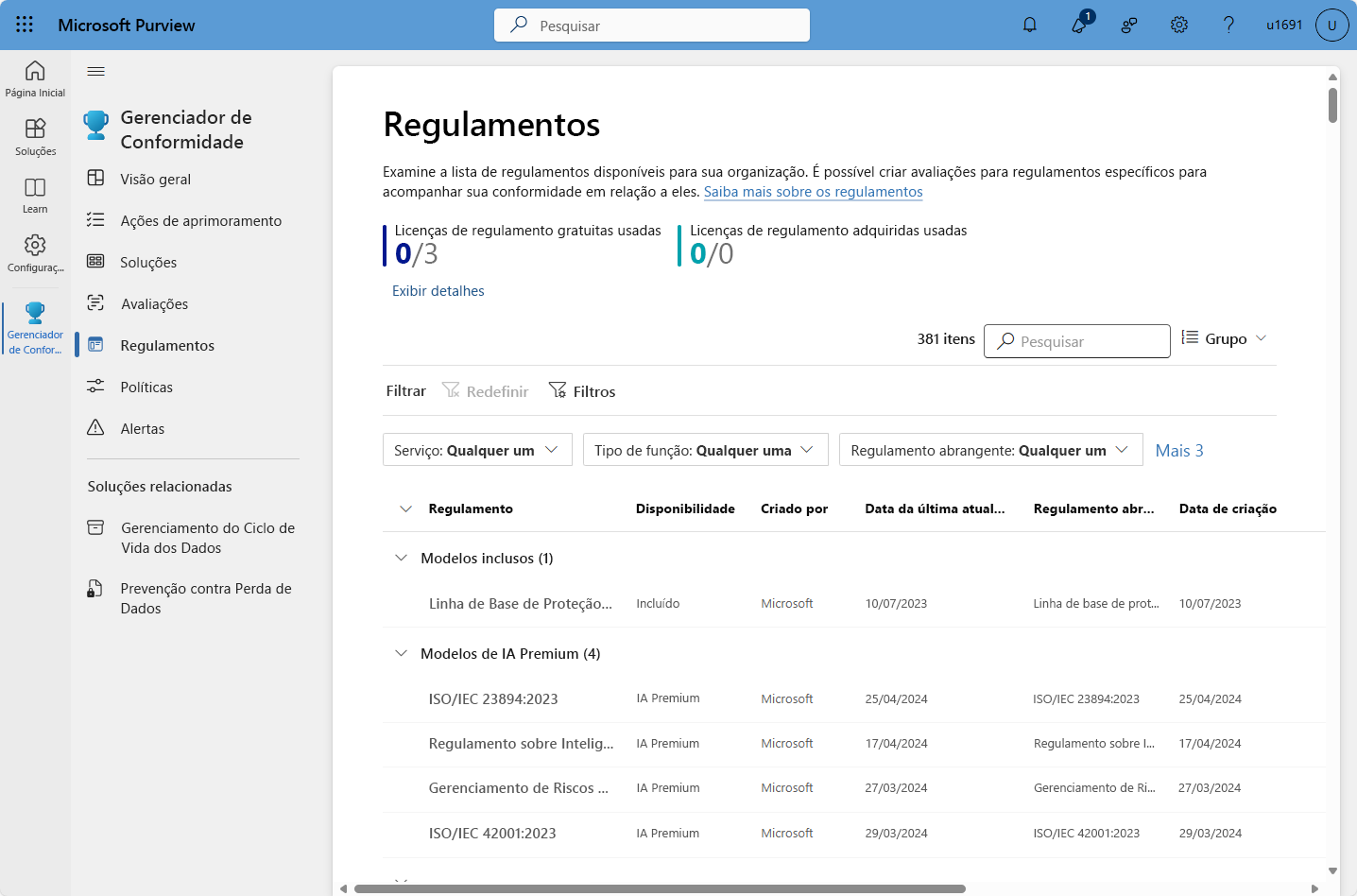The height and width of the screenshot is (896, 1357).
Task: Open Políticas in the side menu
Action: click(x=146, y=388)
